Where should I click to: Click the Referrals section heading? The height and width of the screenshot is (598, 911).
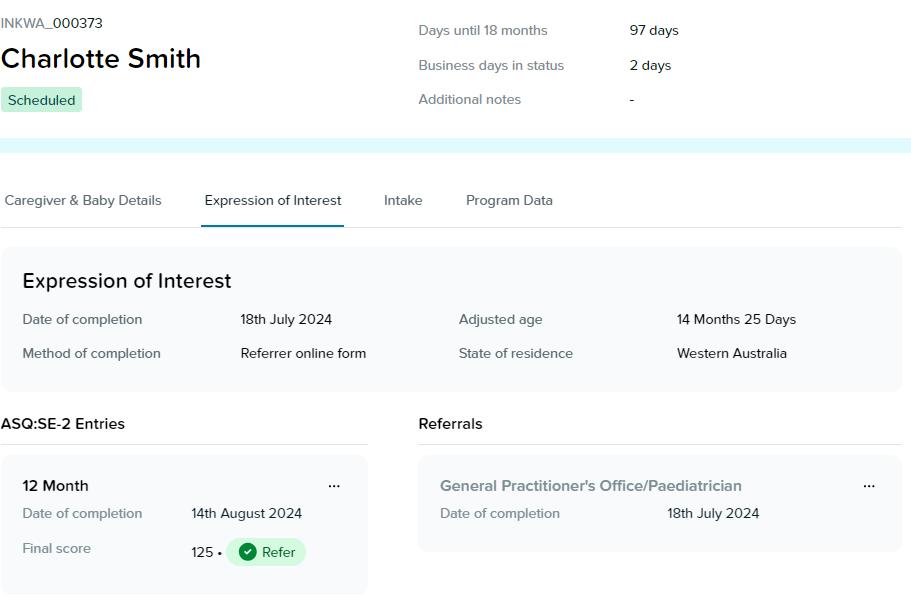[450, 424]
